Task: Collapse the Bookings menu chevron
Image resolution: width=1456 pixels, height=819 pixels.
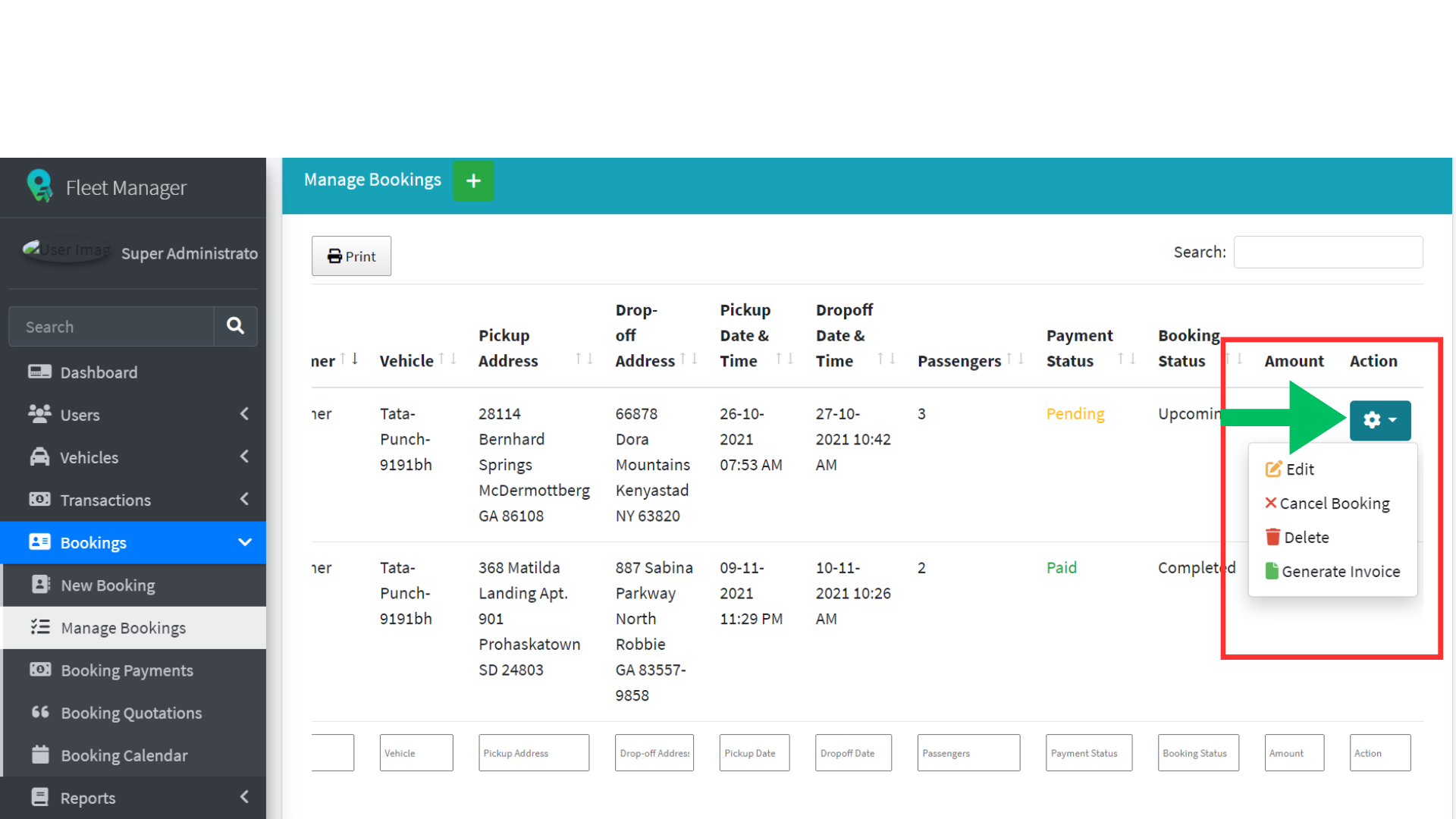Action: tap(244, 542)
